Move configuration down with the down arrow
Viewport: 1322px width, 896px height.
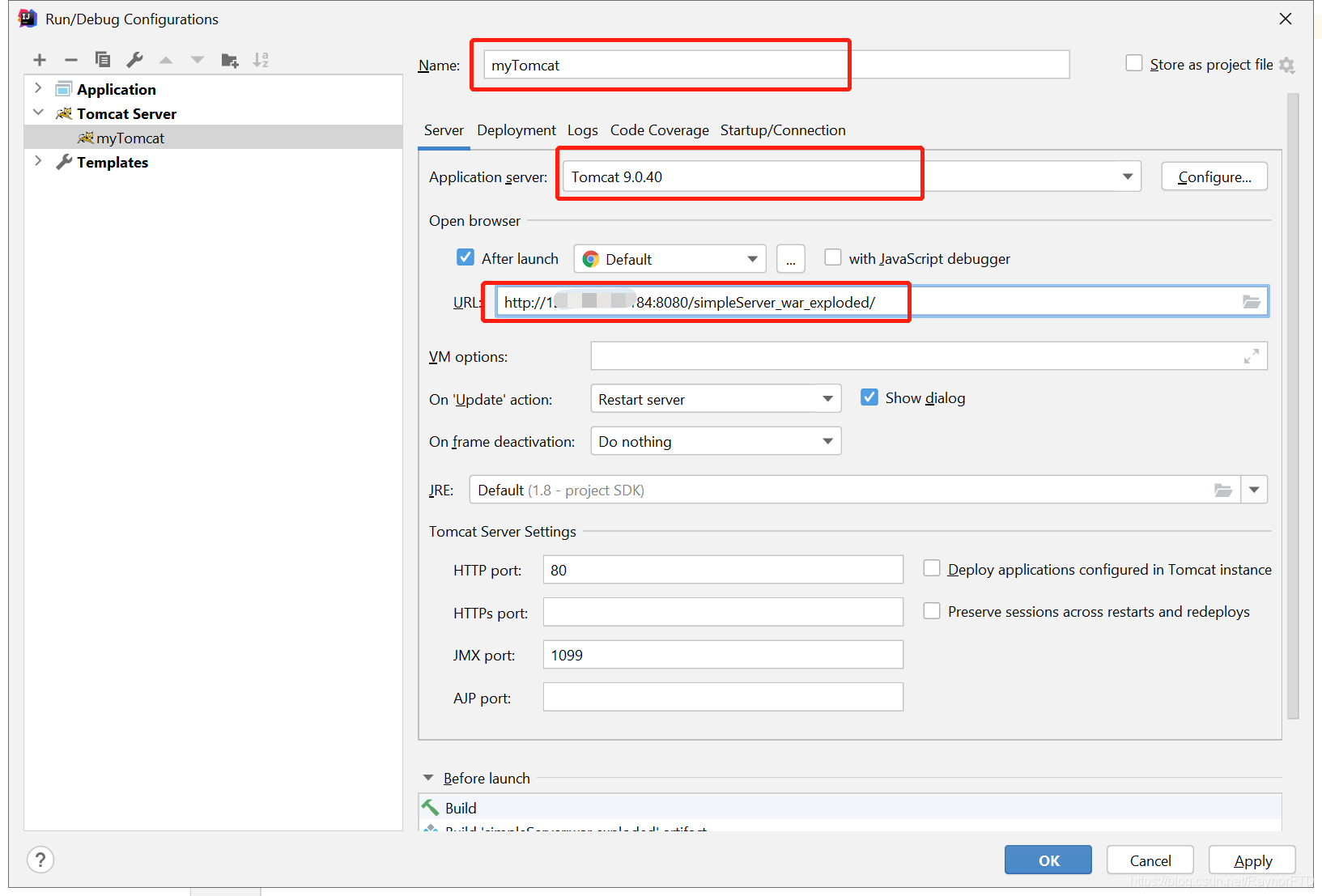198,60
